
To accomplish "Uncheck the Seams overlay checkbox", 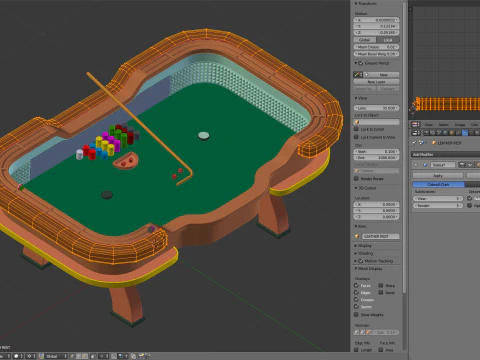I will point(356,306).
